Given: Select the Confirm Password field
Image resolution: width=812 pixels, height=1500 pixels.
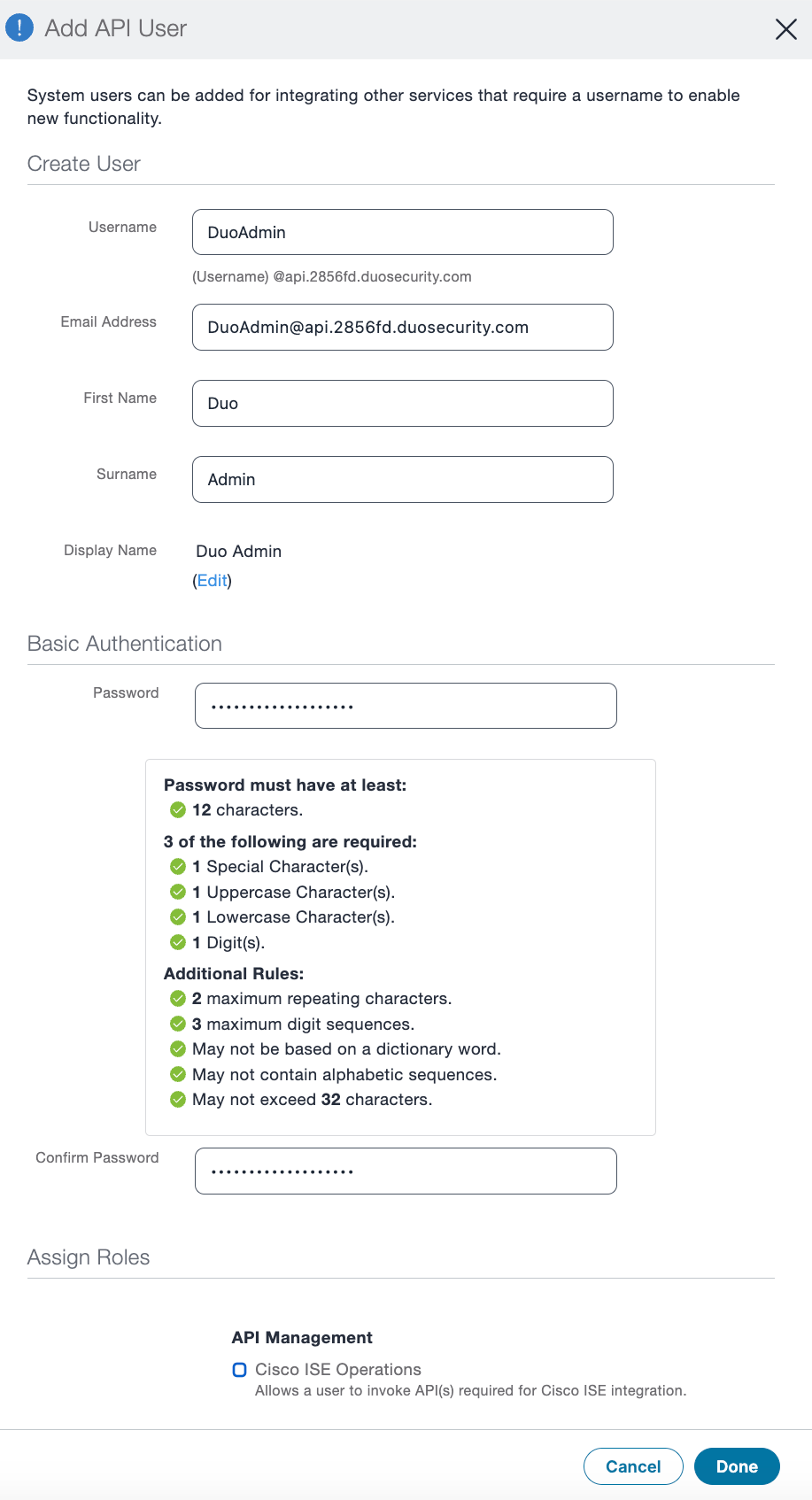Looking at the screenshot, I should tap(405, 1171).
